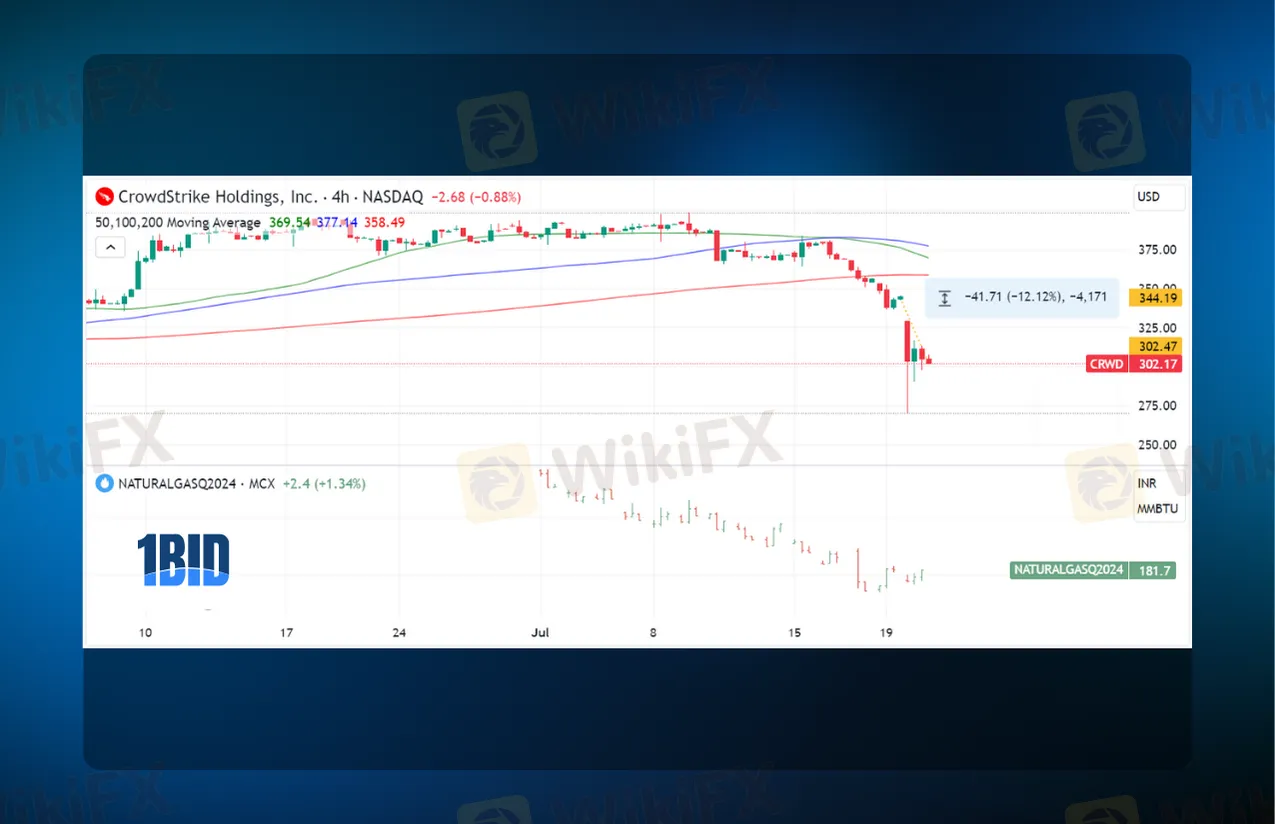
Task: Click the green 369.54 moving average value
Action: pos(289,222)
